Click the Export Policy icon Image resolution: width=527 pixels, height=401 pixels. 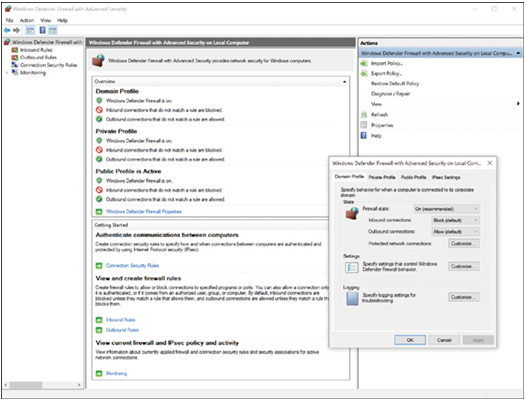(364, 73)
